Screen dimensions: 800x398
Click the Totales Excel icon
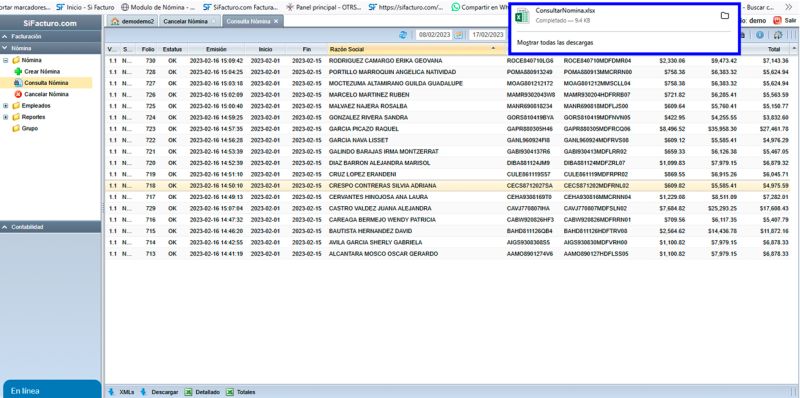230,392
